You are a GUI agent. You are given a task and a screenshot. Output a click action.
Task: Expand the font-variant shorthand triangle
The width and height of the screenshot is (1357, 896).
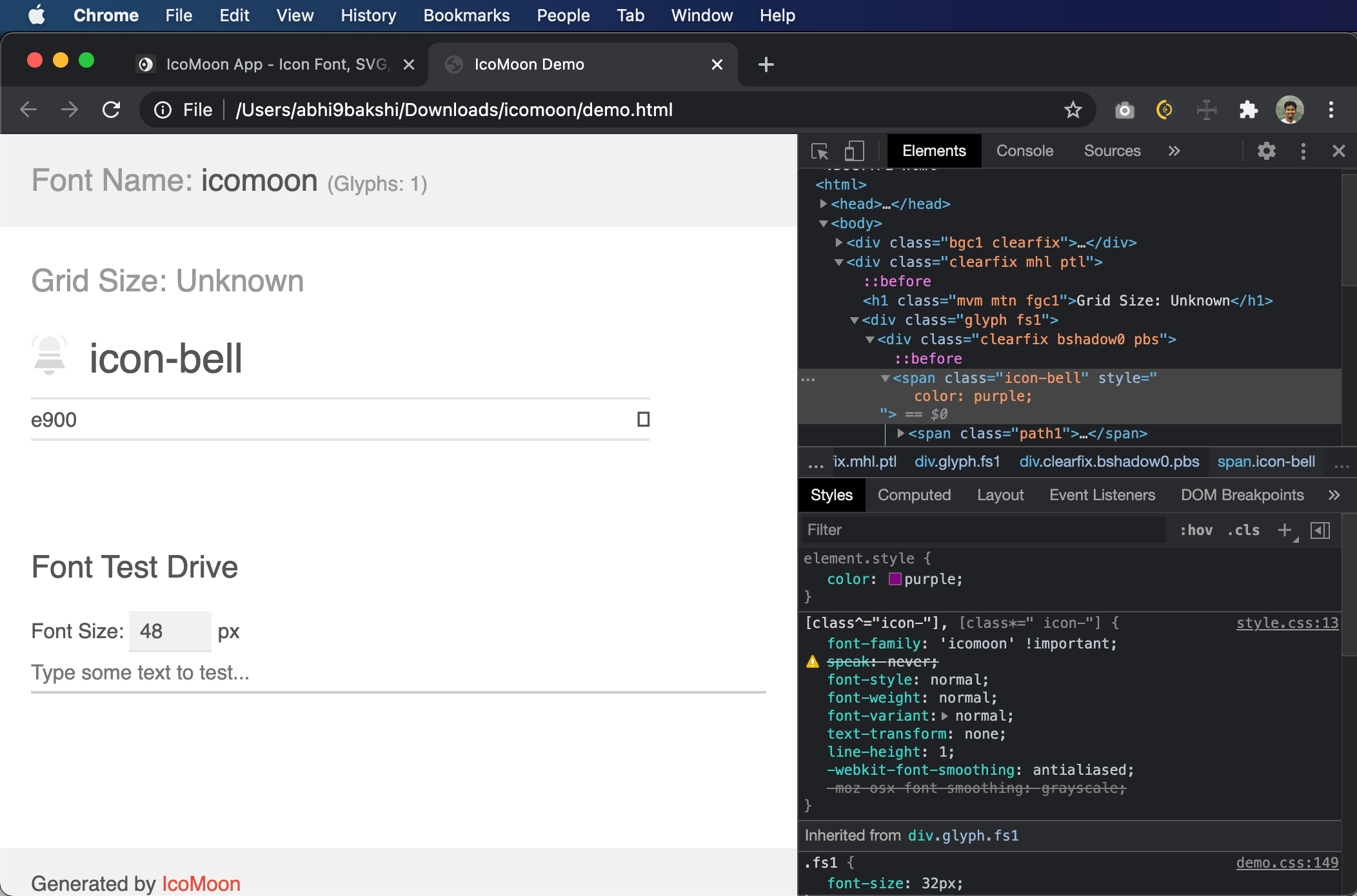pos(945,716)
